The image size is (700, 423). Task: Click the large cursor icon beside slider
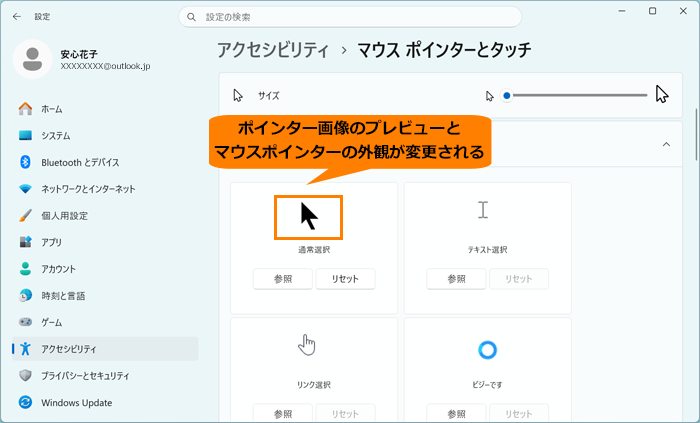pyautogui.click(x=662, y=95)
